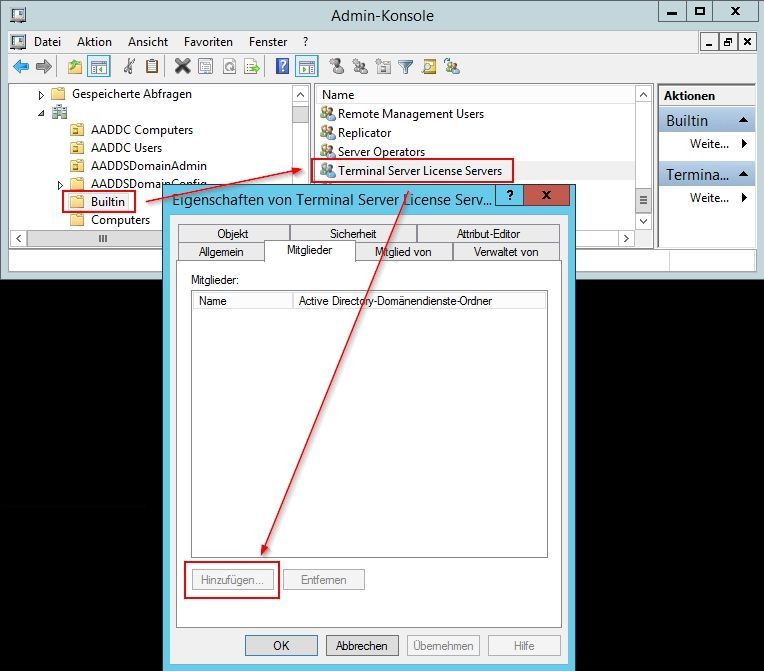Open the Datei menu
The height and width of the screenshot is (671, 764).
pyautogui.click(x=47, y=42)
